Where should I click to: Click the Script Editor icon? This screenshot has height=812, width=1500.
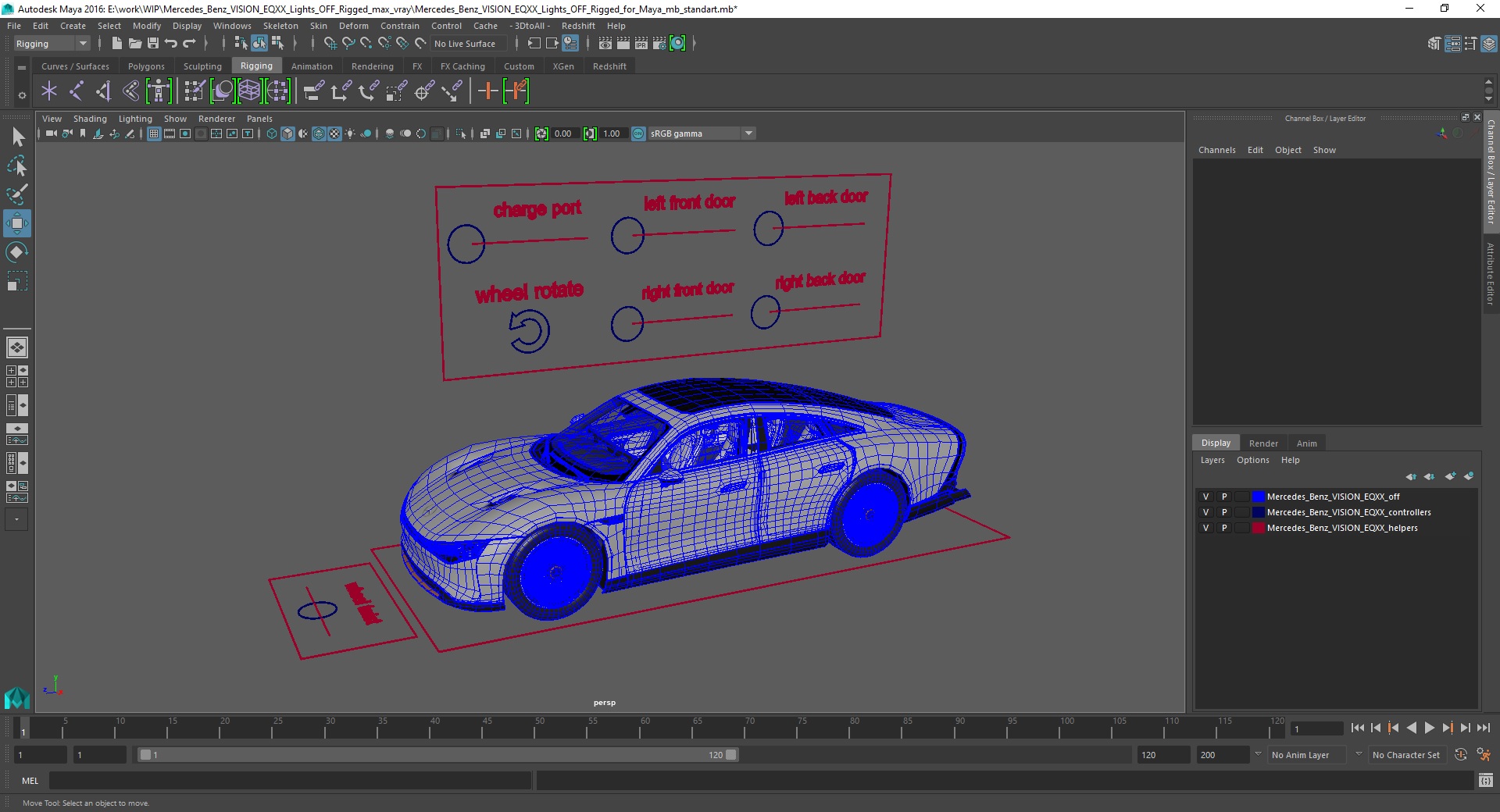(1486, 780)
